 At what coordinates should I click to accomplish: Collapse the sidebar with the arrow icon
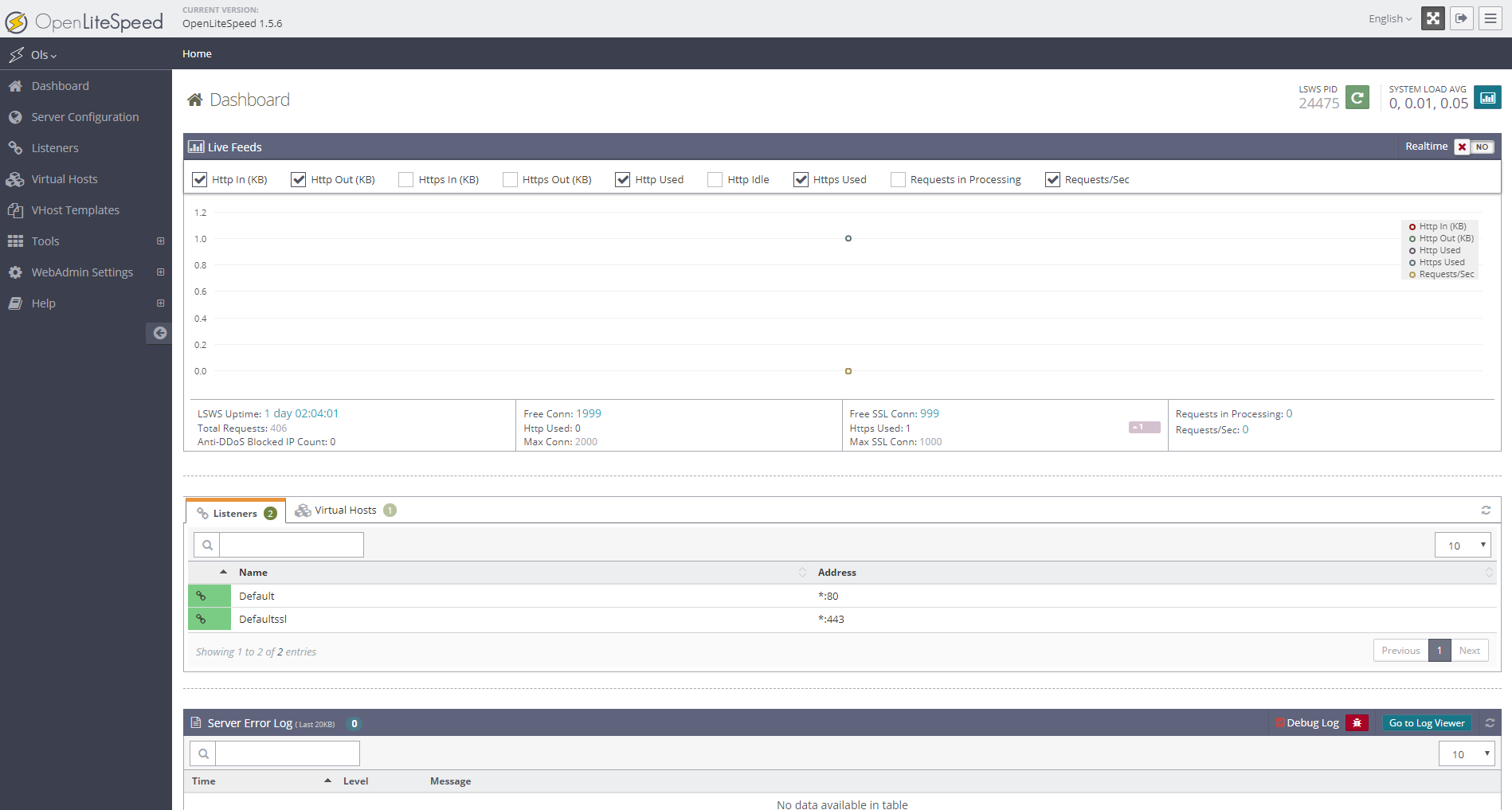[159, 333]
